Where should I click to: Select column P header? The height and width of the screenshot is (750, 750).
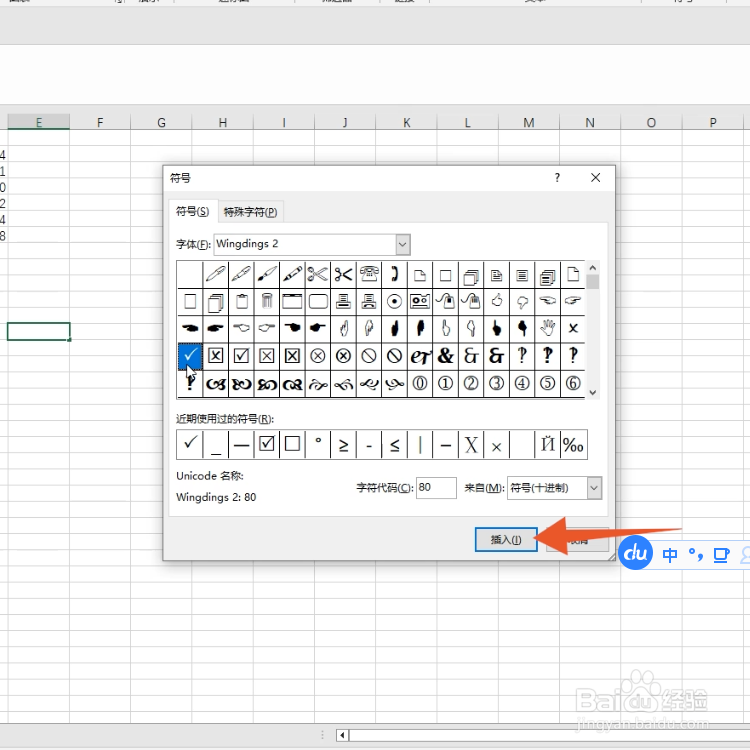pyautogui.click(x=713, y=122)
